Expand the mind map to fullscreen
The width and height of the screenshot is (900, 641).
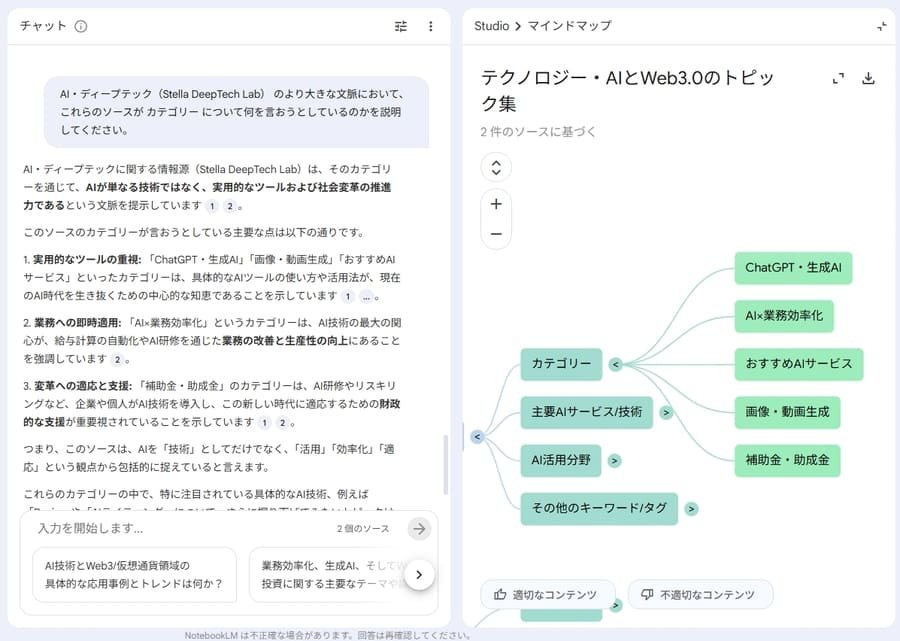pos(837,77)
